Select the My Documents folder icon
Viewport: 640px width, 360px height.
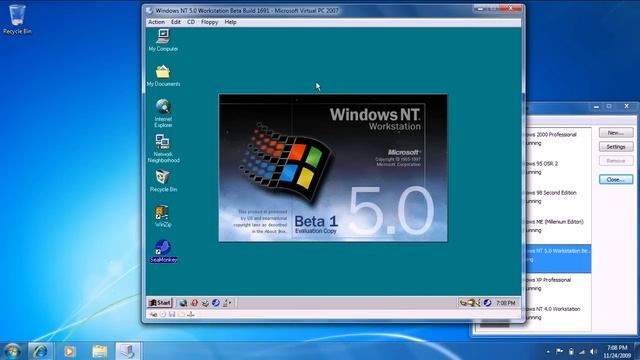tap(163, 76)
